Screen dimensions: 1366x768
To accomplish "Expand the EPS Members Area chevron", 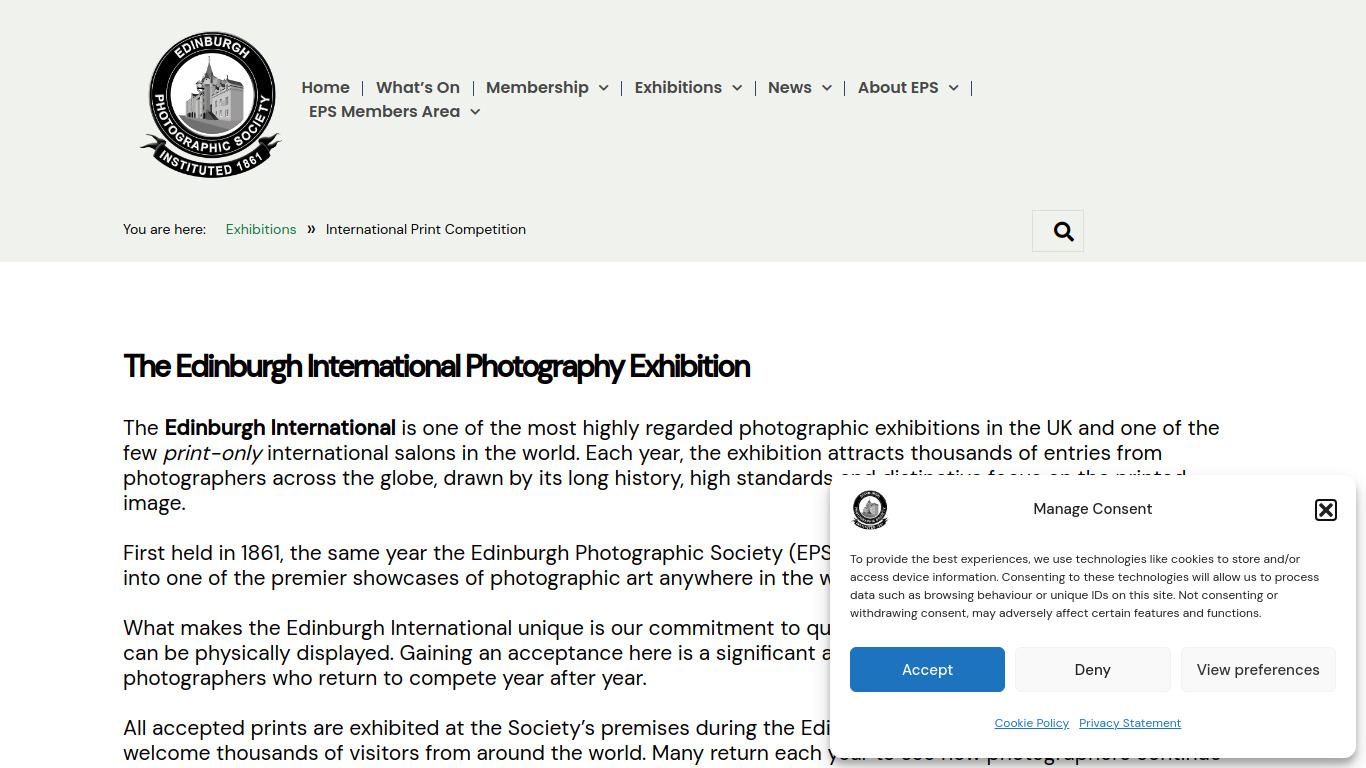I will [x=475, y=112].
